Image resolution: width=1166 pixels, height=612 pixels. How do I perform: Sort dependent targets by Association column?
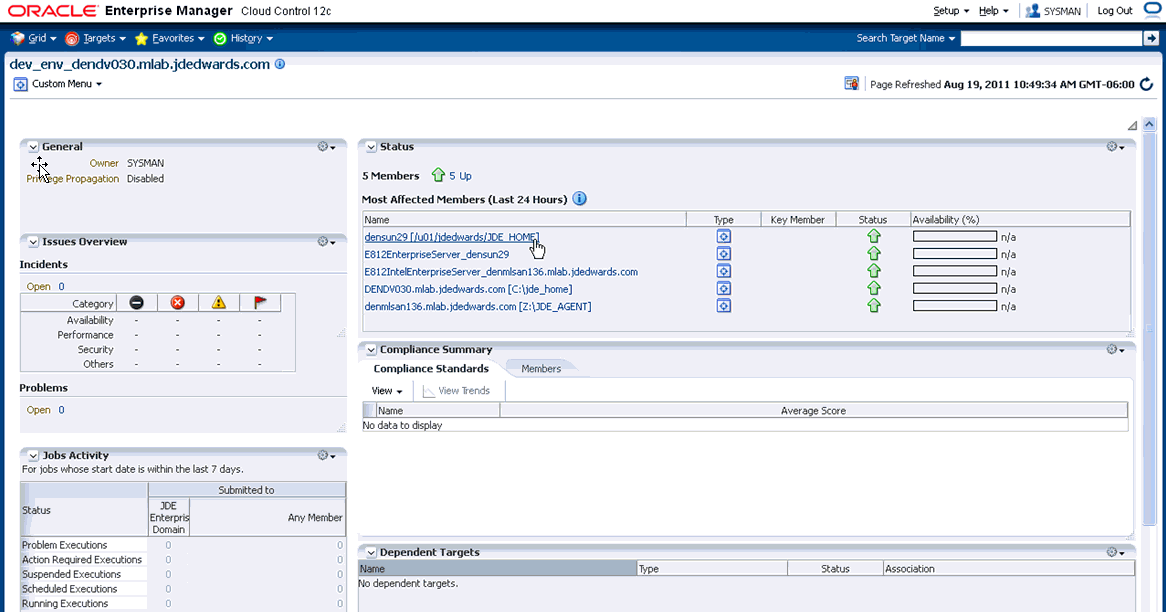pos(1008,569)
